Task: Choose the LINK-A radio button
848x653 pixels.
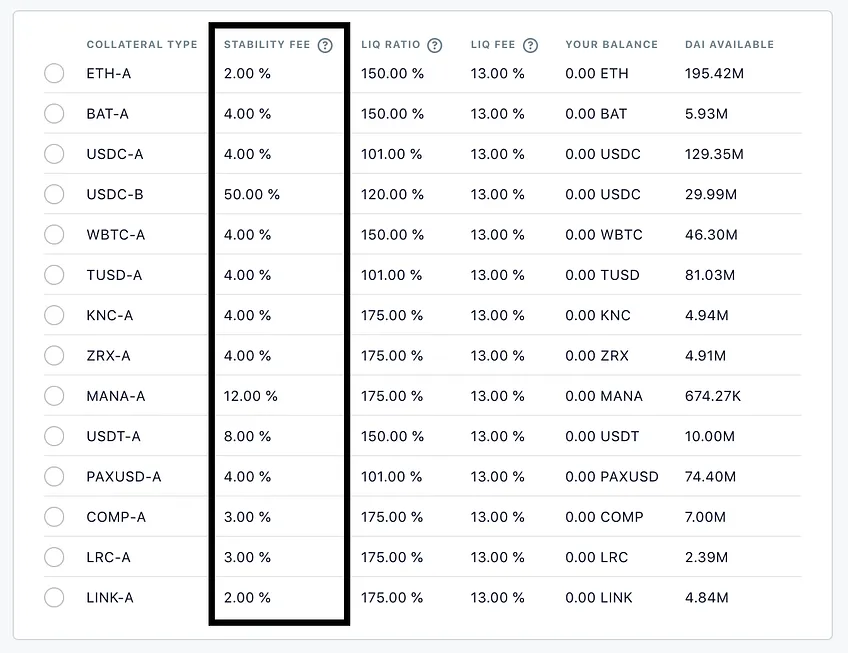Action: [54, 597]
